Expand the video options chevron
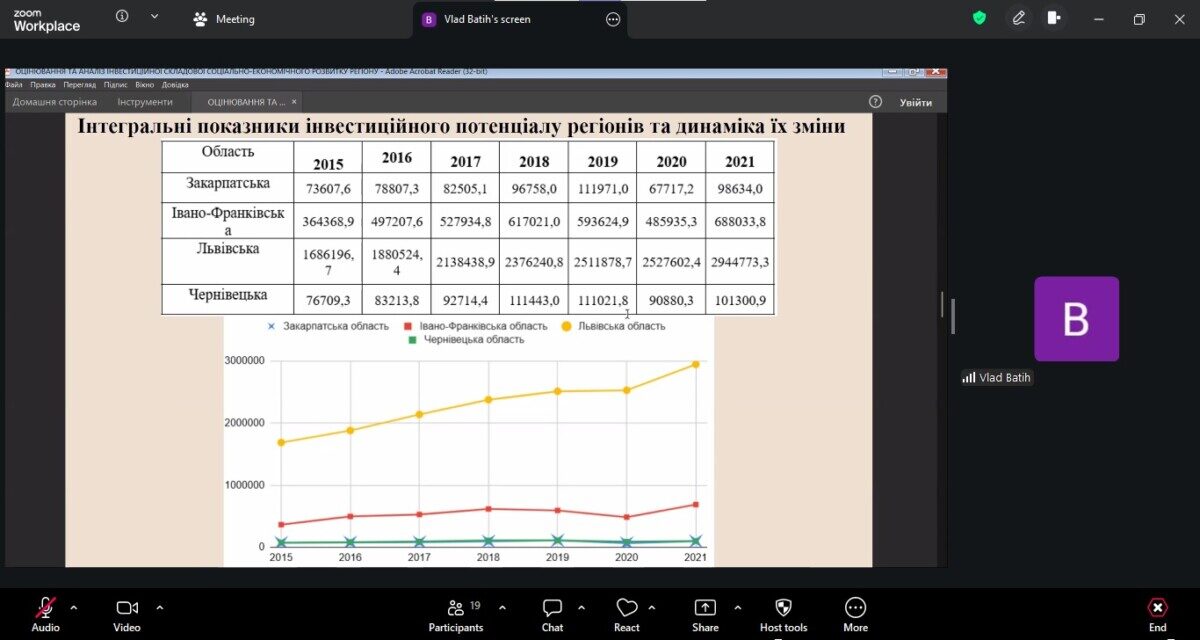This screenshot has width=1200, height=640. pos(160,607)
